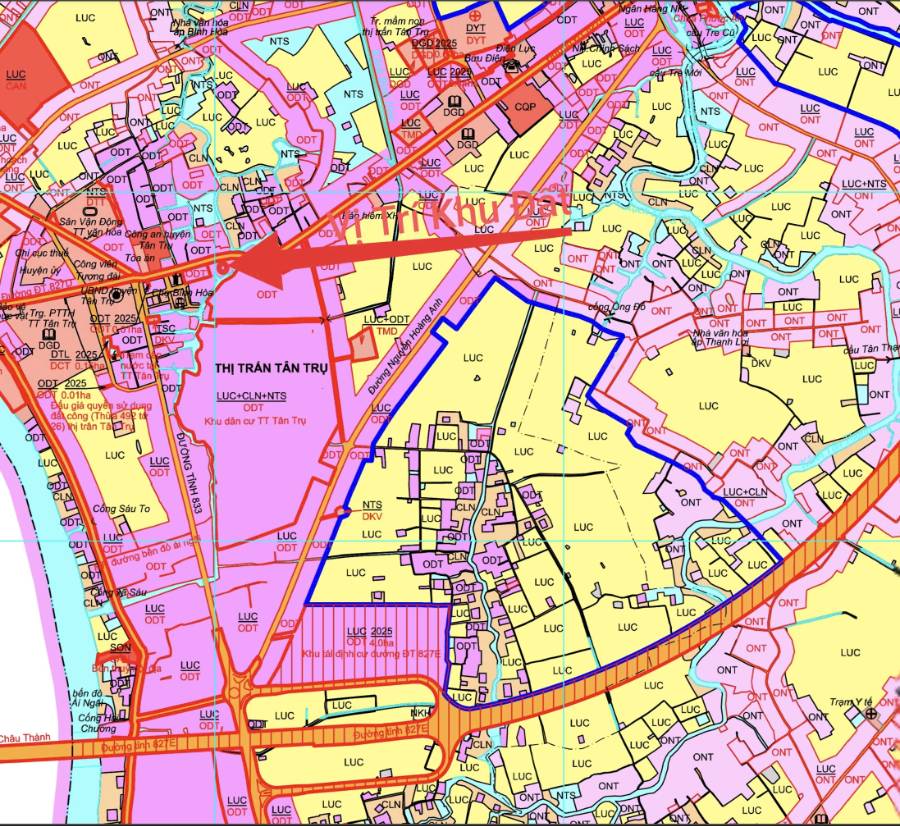
Task: Click the NH. Chính Sách label
Action: click(606, 48)
